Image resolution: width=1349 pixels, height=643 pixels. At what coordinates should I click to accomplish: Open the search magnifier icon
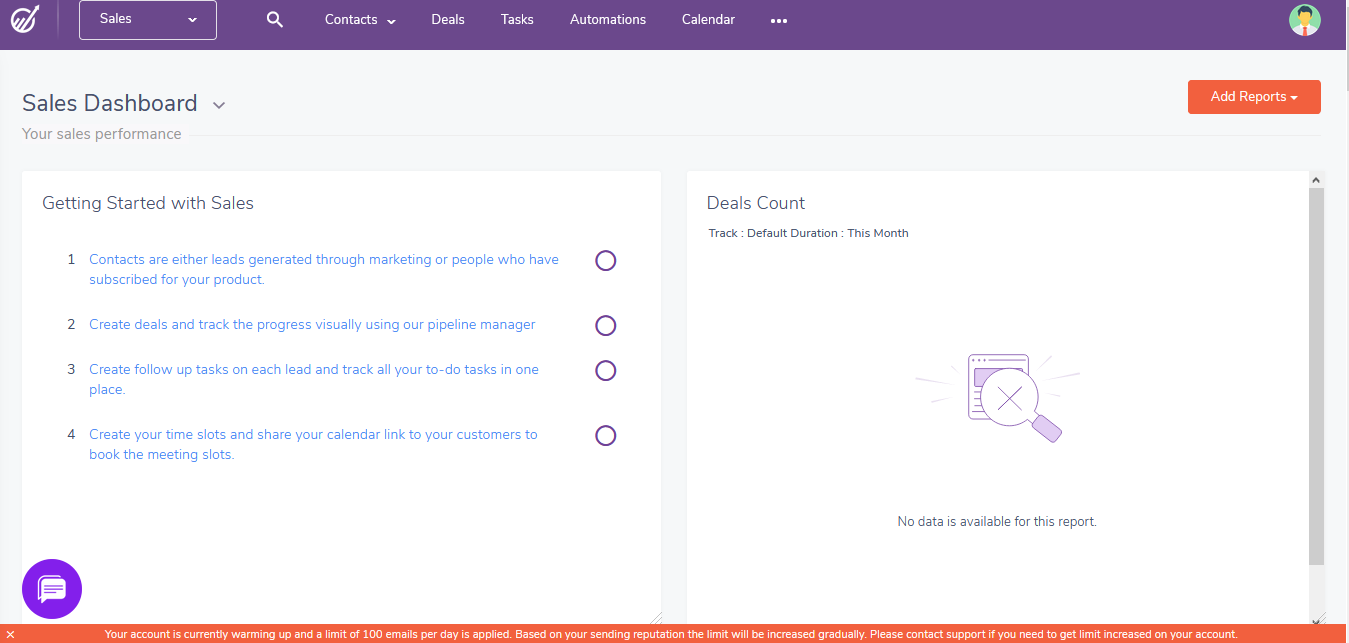pos(275,19)
